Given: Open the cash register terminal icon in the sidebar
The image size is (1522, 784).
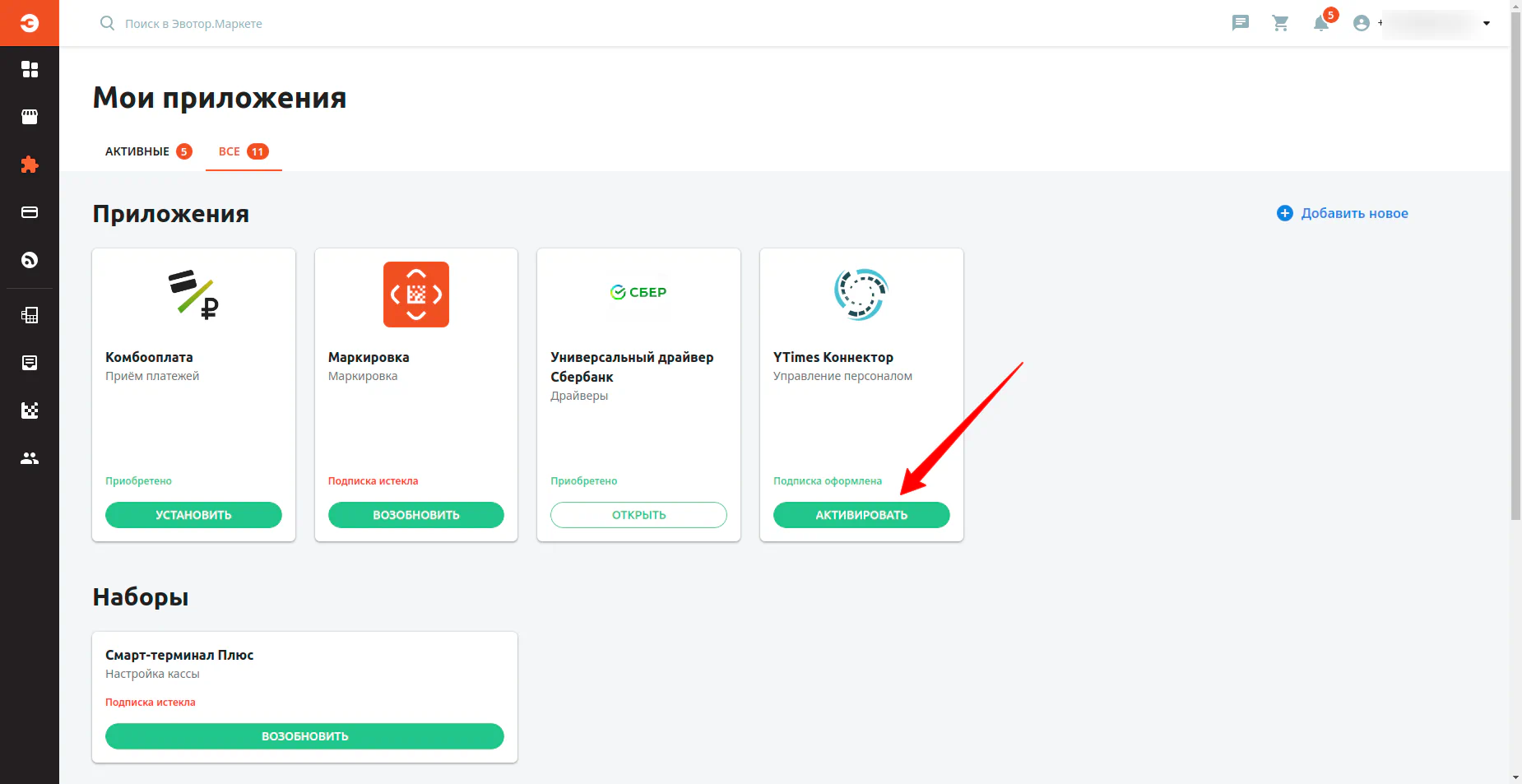Looking at the screenshot, I should 30,315.
